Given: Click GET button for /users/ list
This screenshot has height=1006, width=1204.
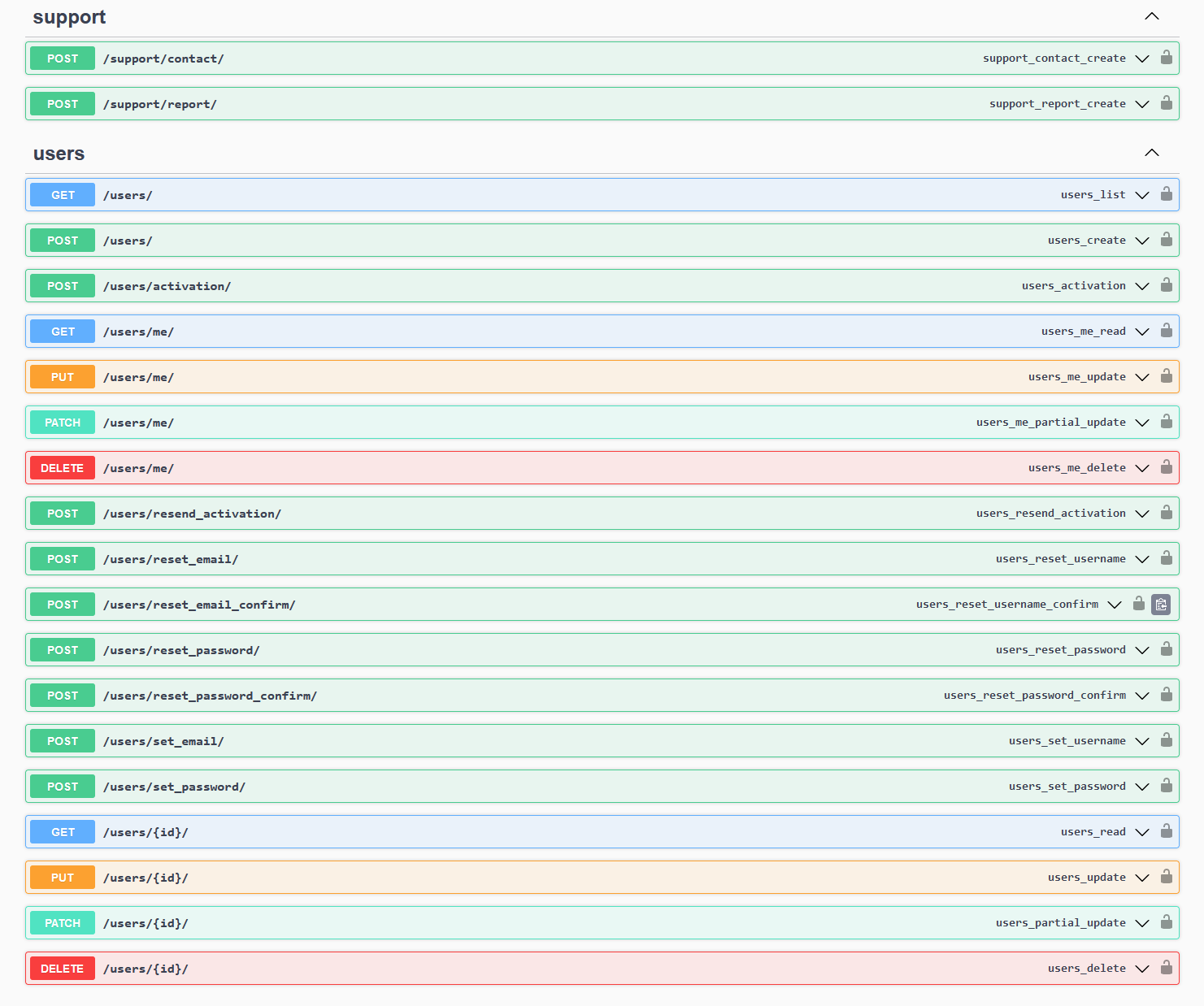Looking at the screenshot, I should coord(63,195).
